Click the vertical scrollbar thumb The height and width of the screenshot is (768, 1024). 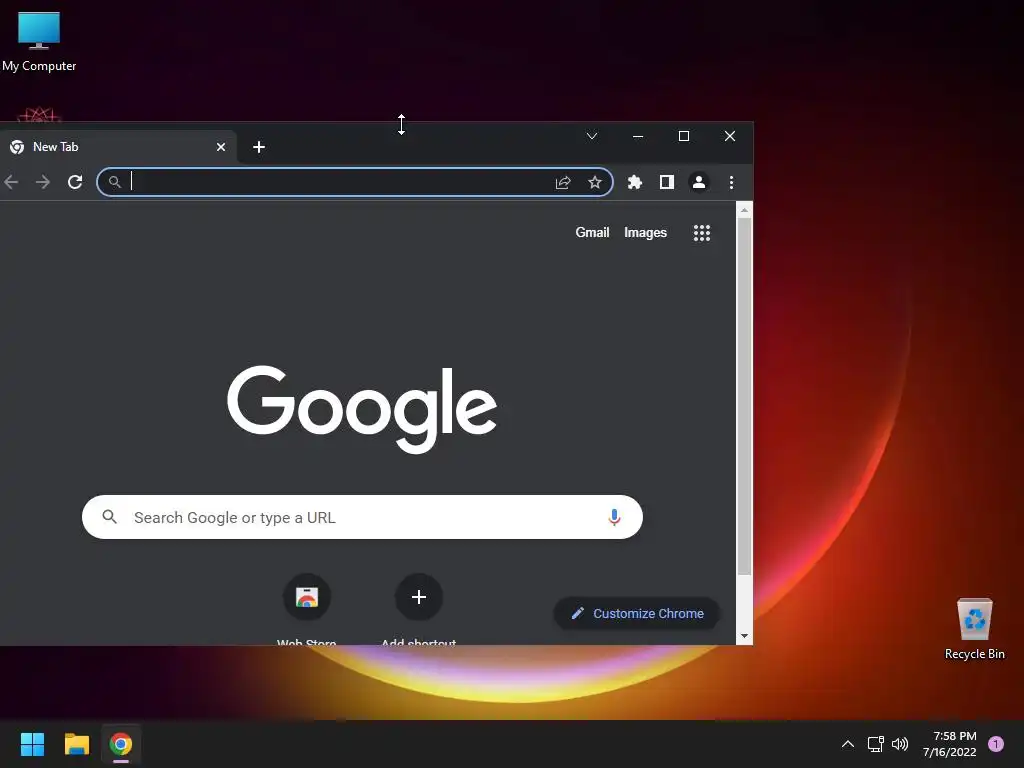click(x=744, y=396)
